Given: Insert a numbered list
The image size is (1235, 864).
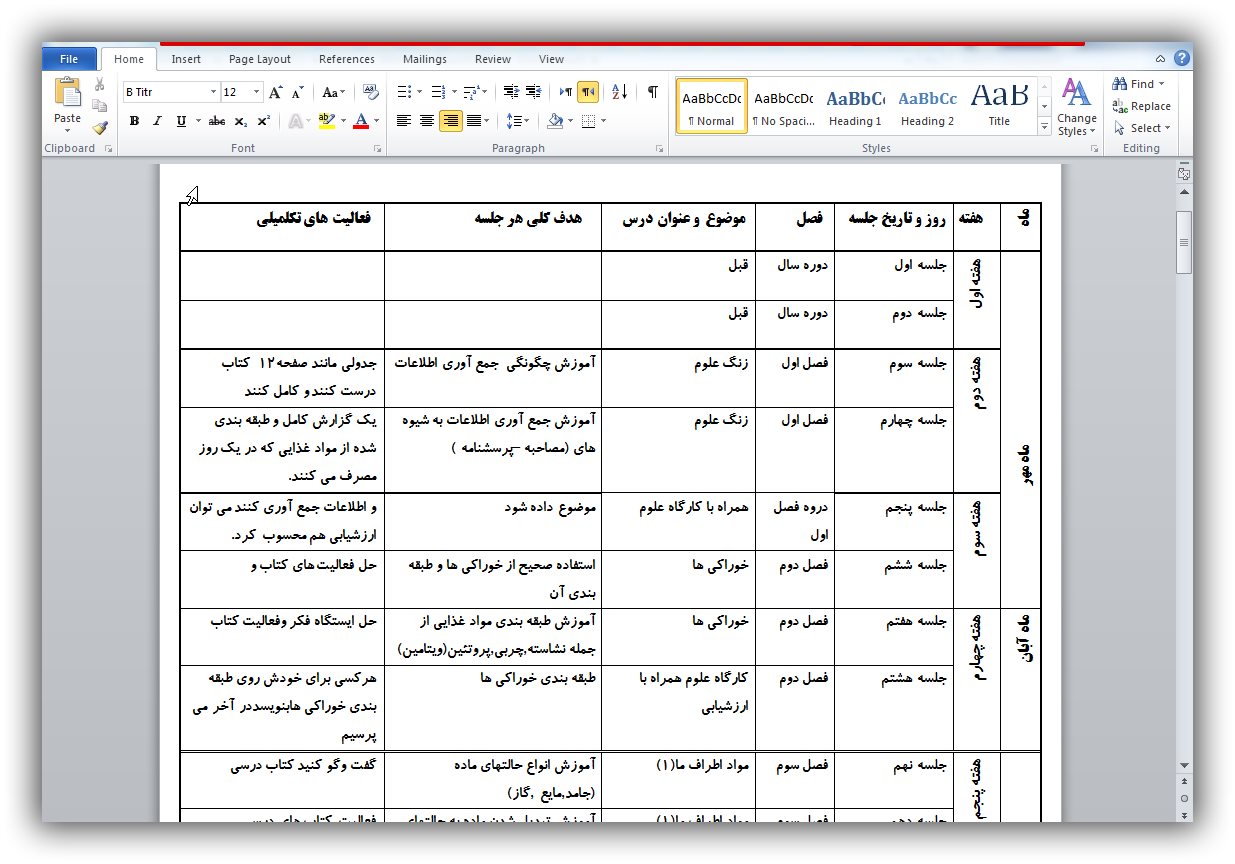Looking at the screenshot, I should click(x=437, y=92).
